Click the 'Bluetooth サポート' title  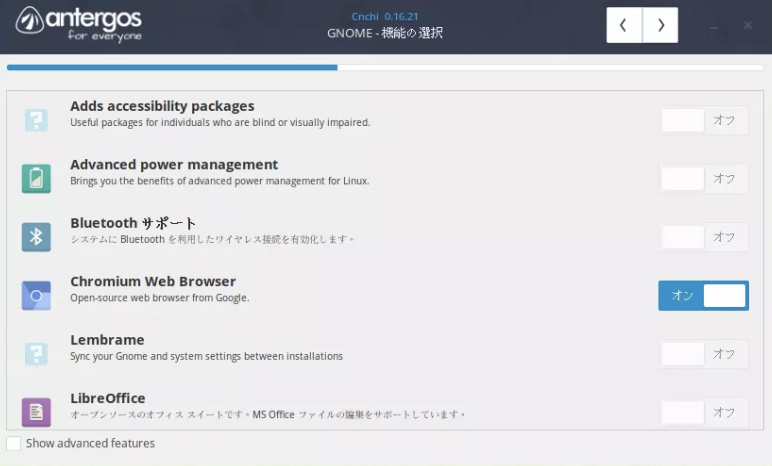133,223
